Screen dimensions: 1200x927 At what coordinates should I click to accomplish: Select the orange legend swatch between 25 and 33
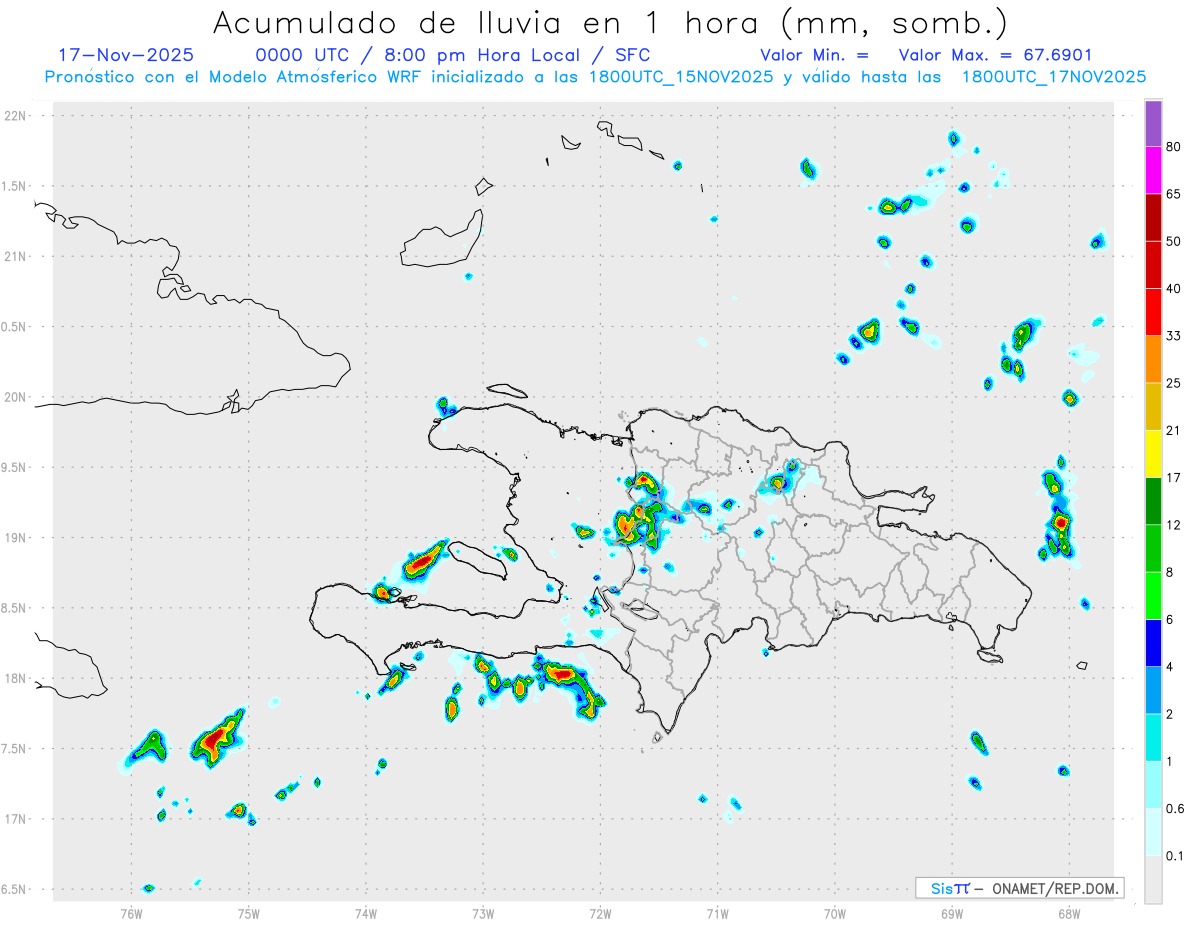click(x=1153, y=359)
